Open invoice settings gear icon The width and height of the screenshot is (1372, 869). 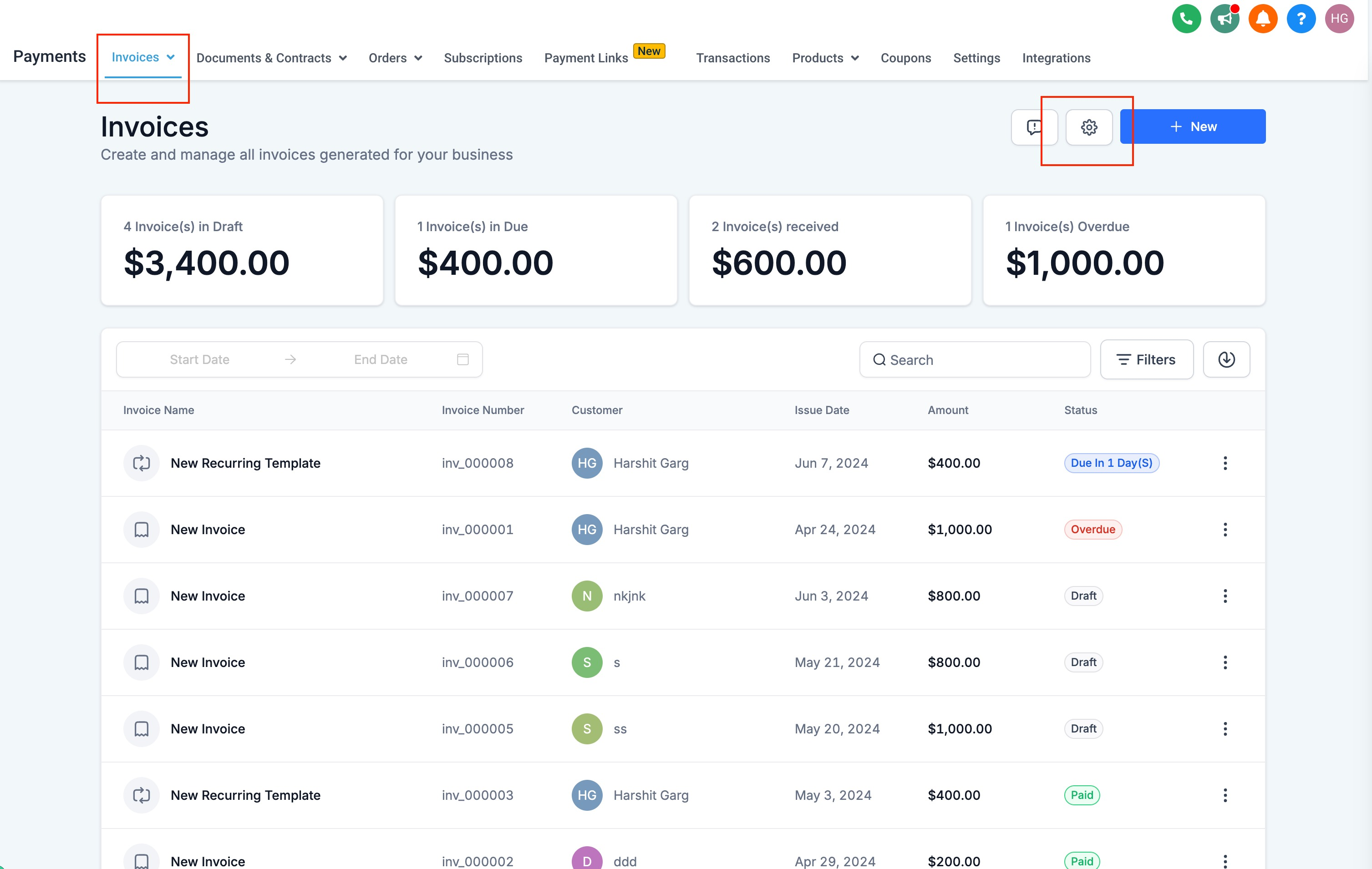[1088, 127]
